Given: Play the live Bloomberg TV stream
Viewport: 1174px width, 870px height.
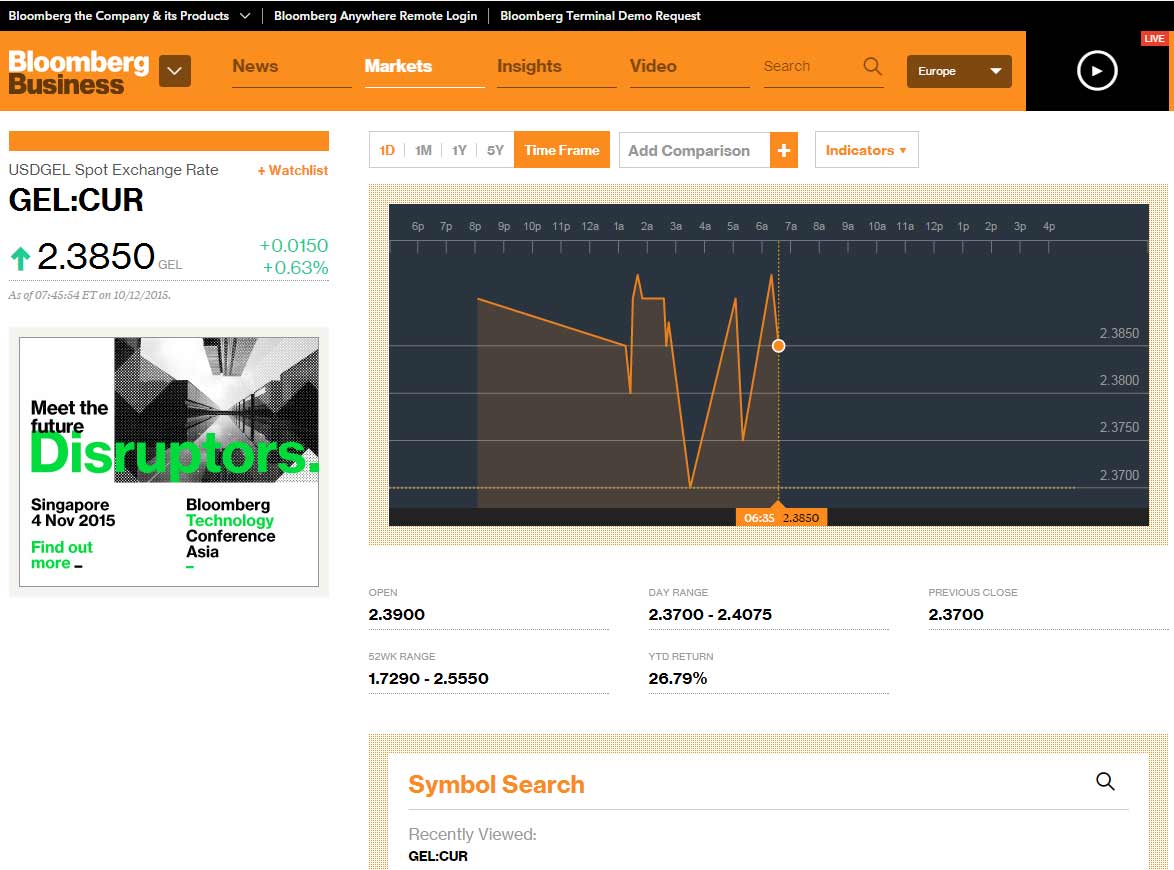Looking at the screenshot, I should [1097, 71].
